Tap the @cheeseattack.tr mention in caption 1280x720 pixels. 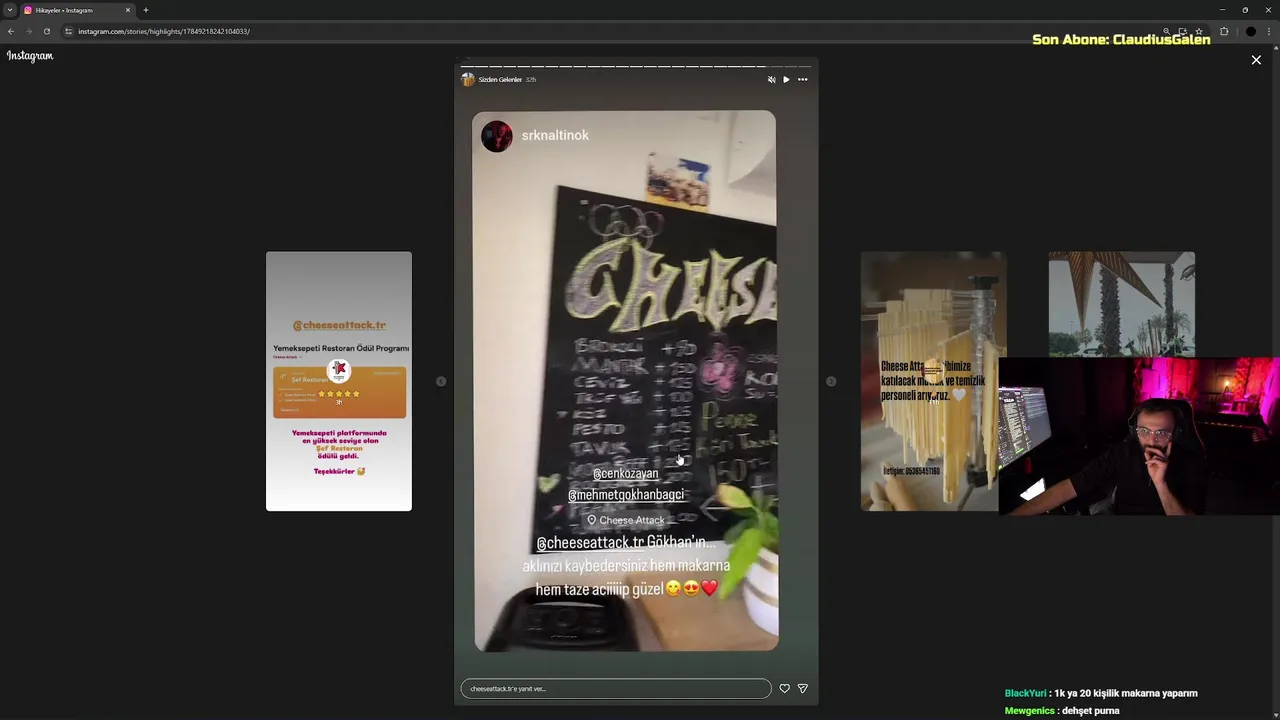pyautogui.click(x=590, y=542)
